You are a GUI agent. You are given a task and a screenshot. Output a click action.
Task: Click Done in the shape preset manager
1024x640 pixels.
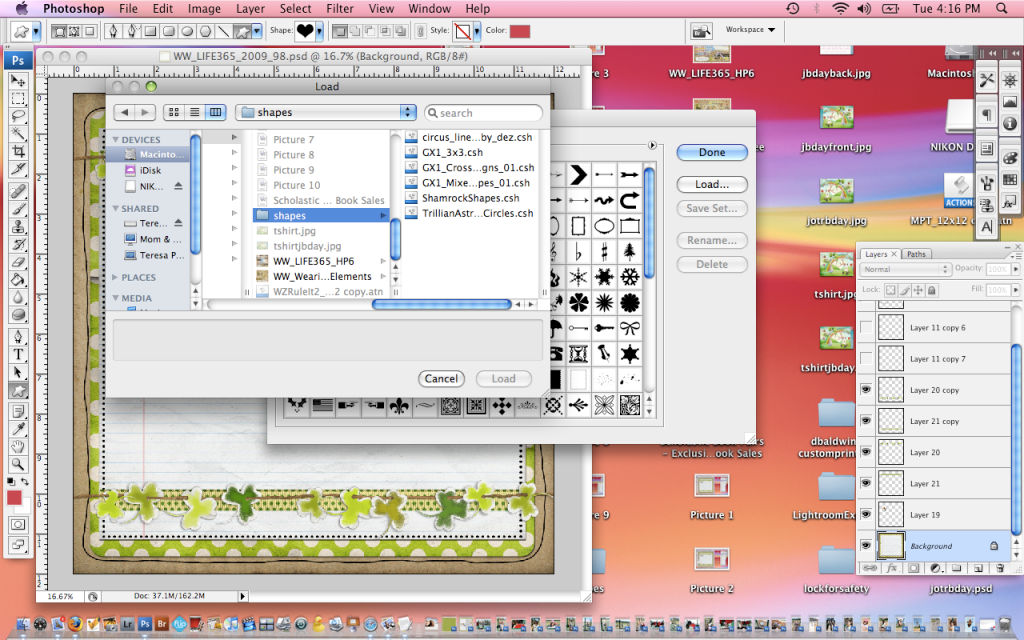coord(712,152)
